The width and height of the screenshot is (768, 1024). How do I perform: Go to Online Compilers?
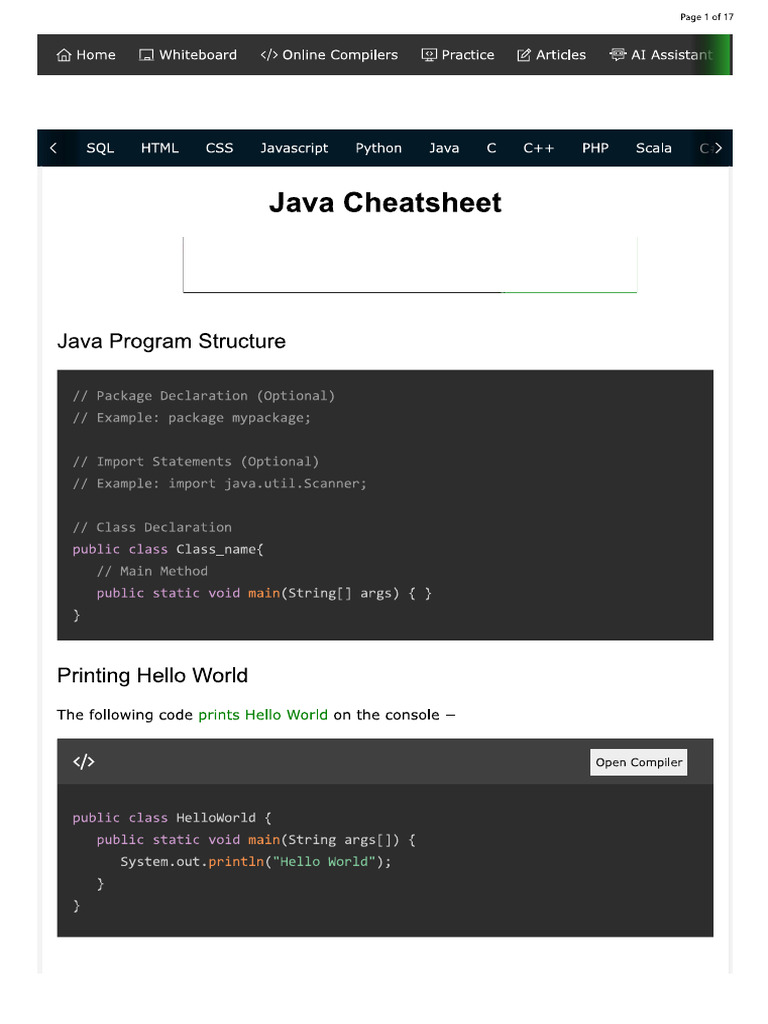click(329, 55)
